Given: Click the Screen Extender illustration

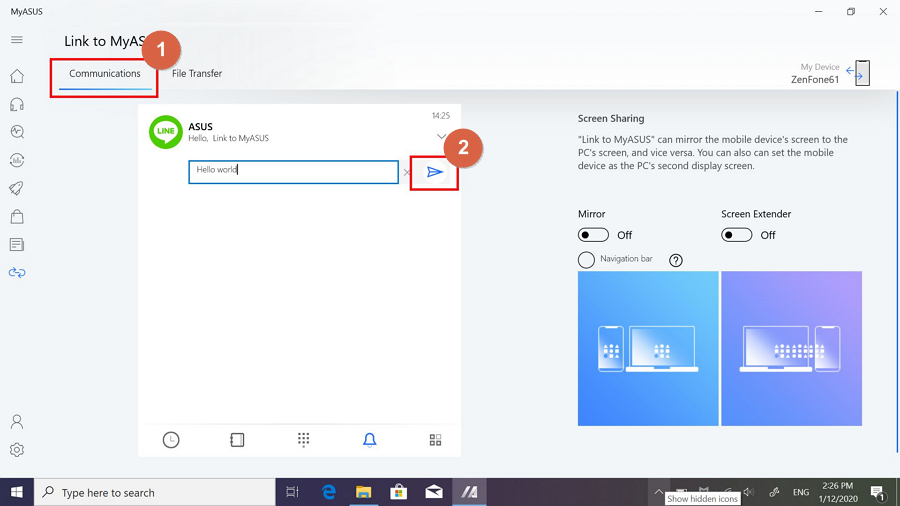Looking at the screenshot, I should coord(792,348).
